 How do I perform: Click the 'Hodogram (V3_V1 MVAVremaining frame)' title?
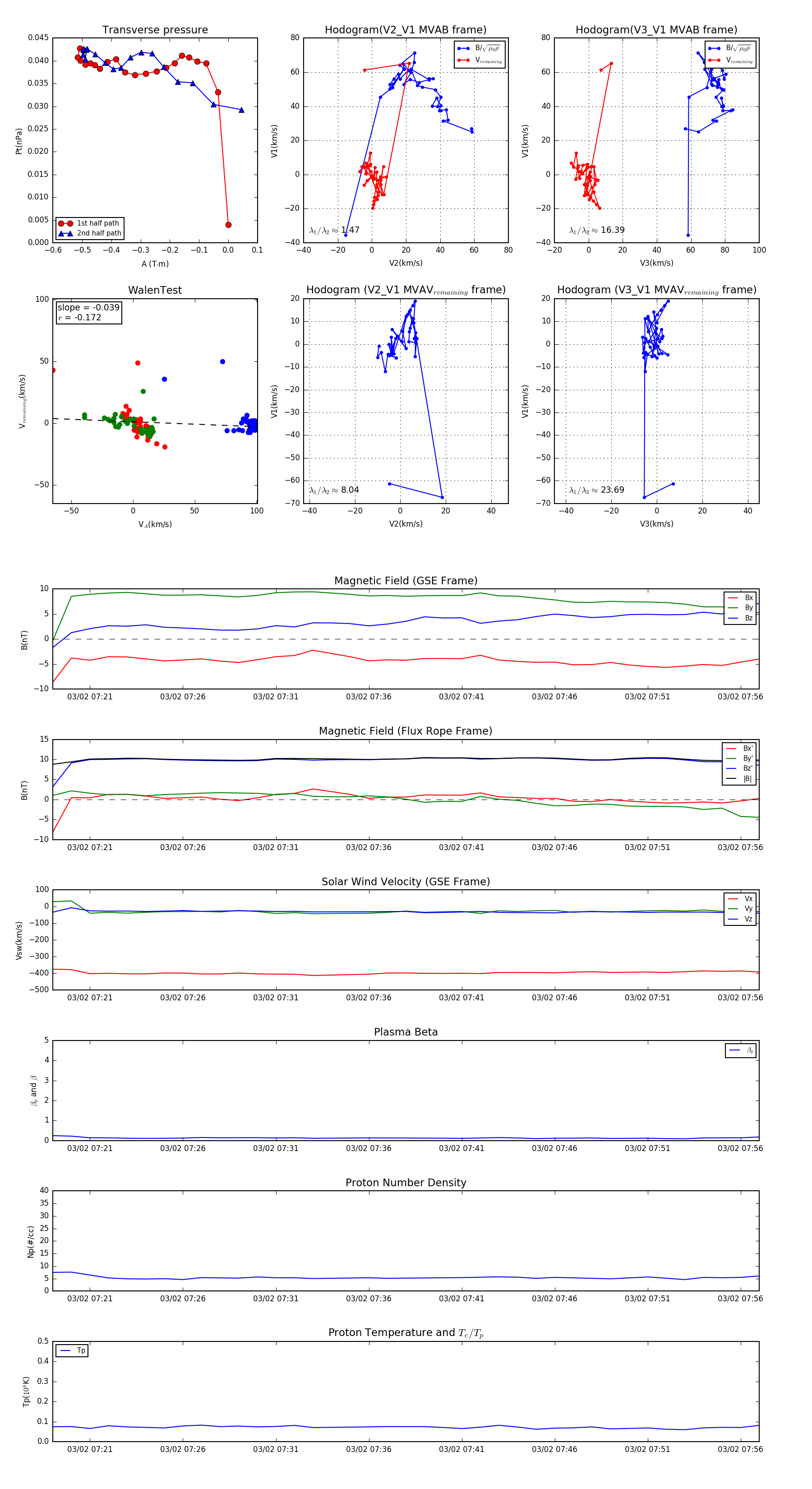656,290
